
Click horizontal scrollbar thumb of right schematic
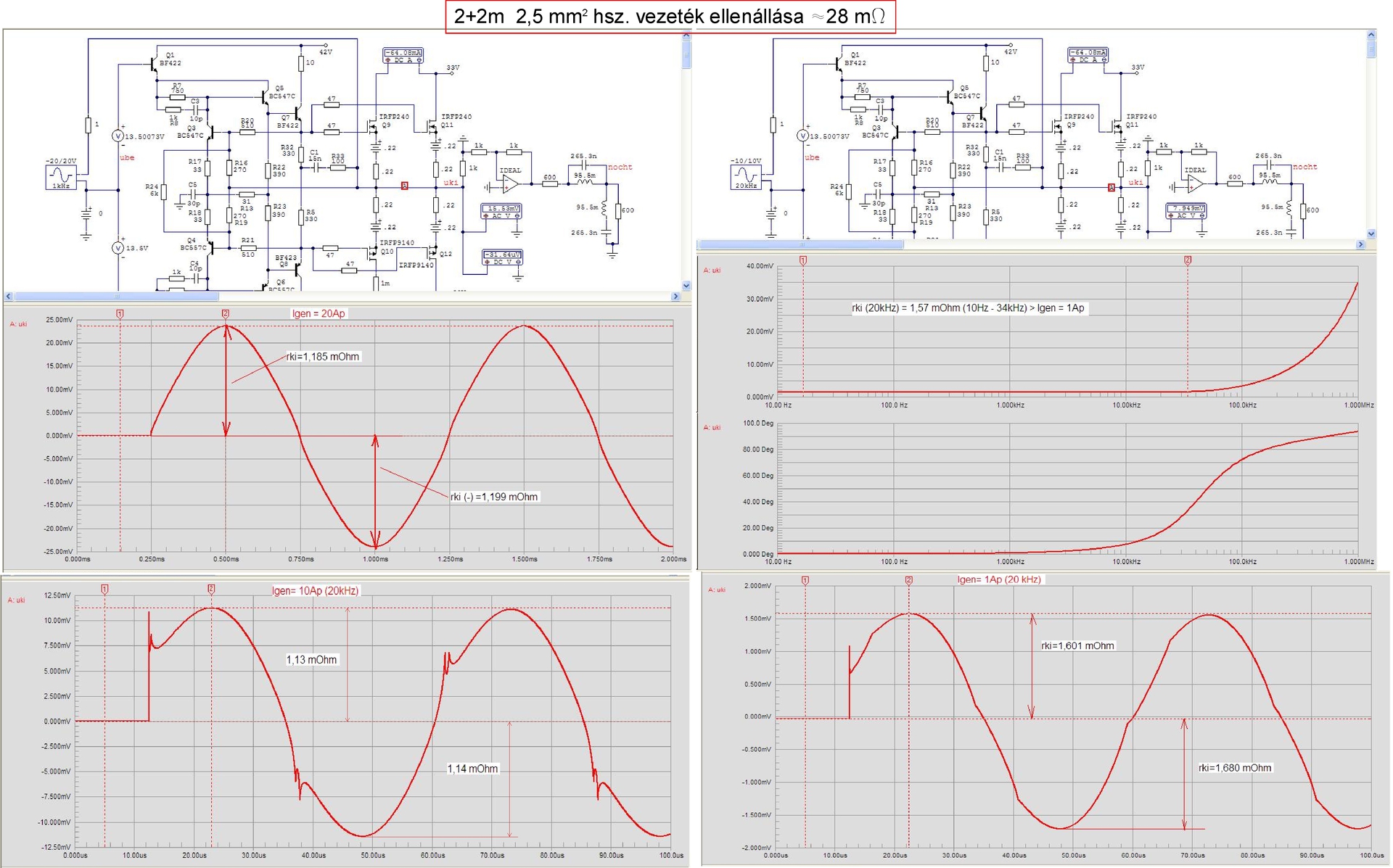click(800, 245)
